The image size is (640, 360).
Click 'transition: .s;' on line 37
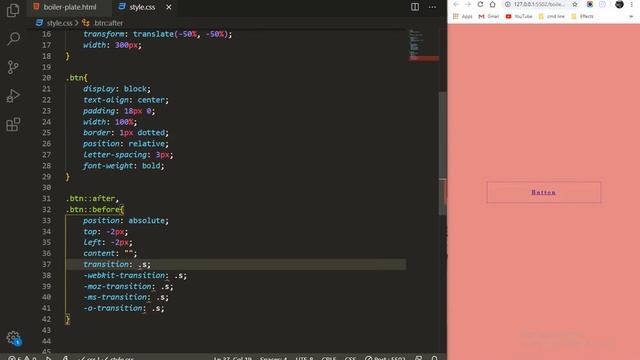pyautogui.click(x=117, y=264)
